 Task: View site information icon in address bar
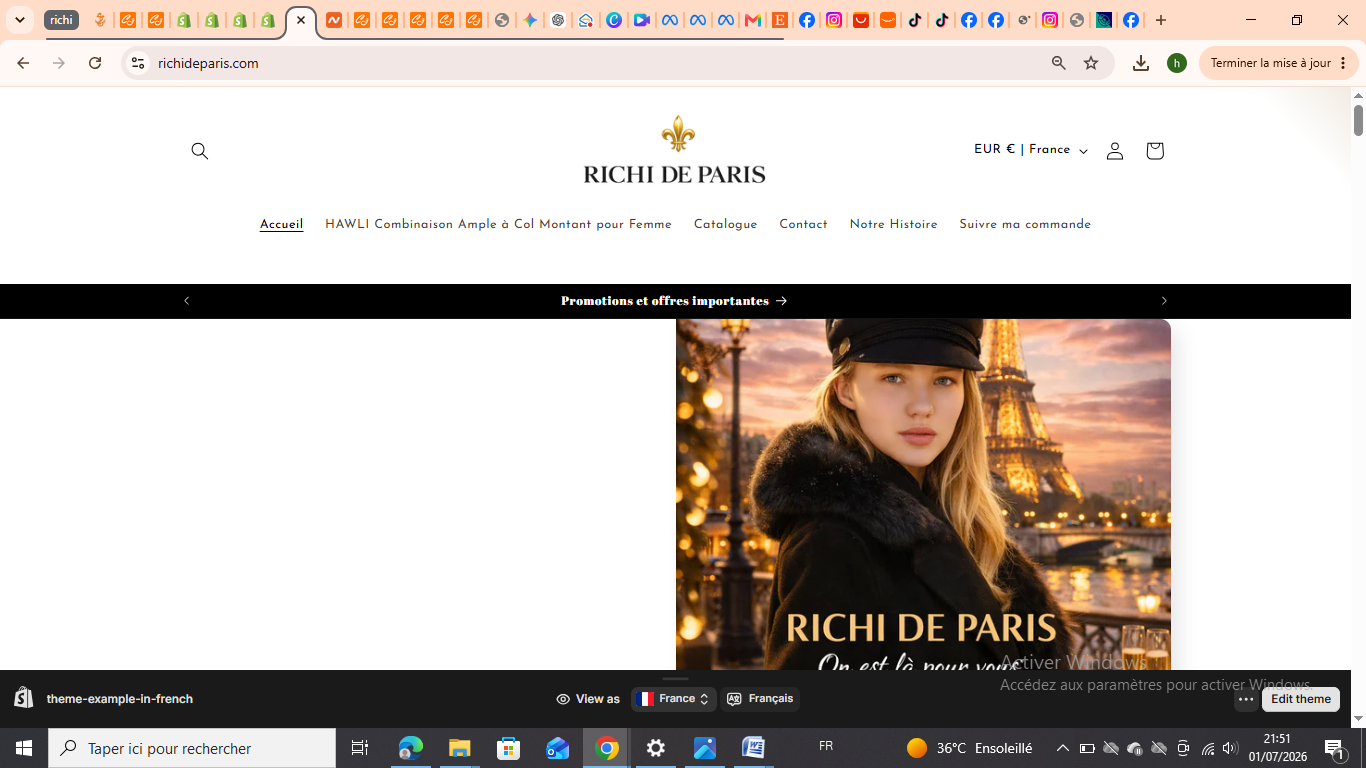(x=138, y=63)
